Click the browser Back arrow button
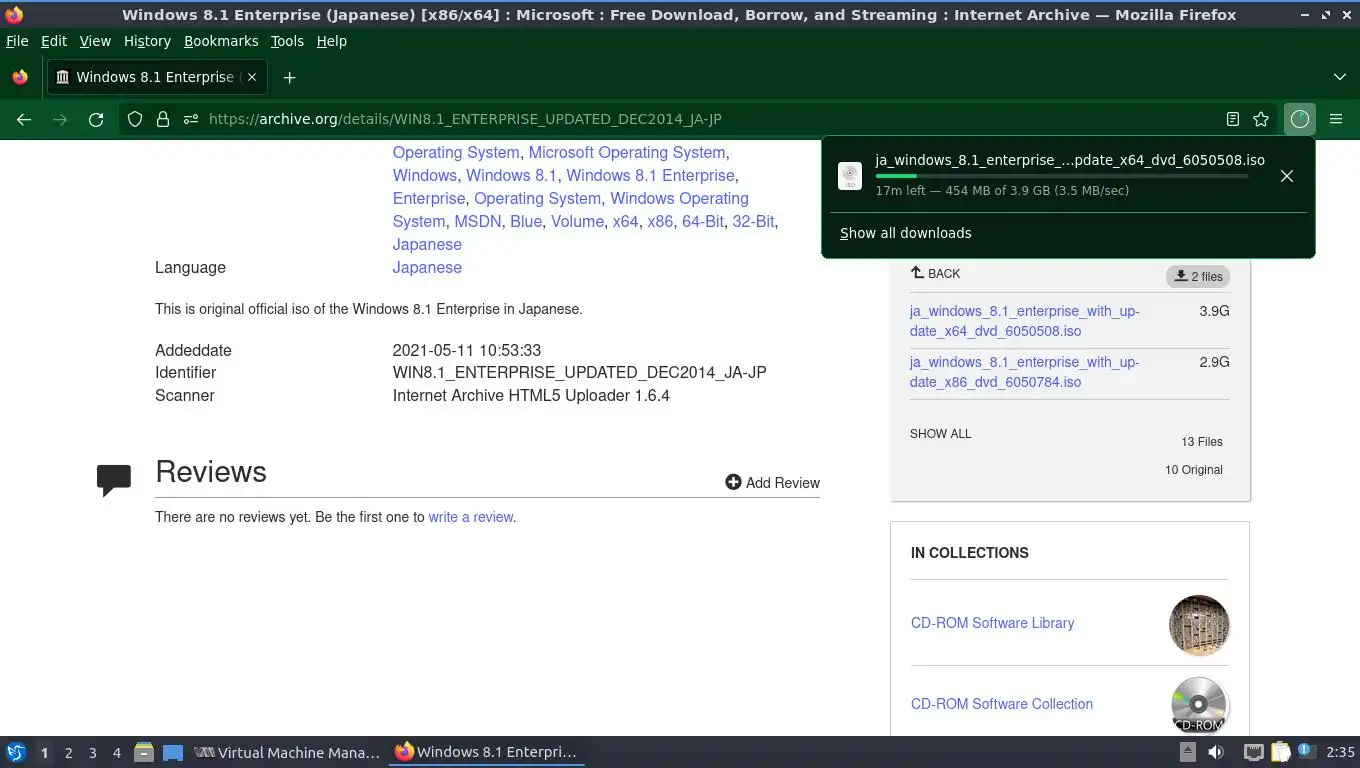 tap(24, 119)
